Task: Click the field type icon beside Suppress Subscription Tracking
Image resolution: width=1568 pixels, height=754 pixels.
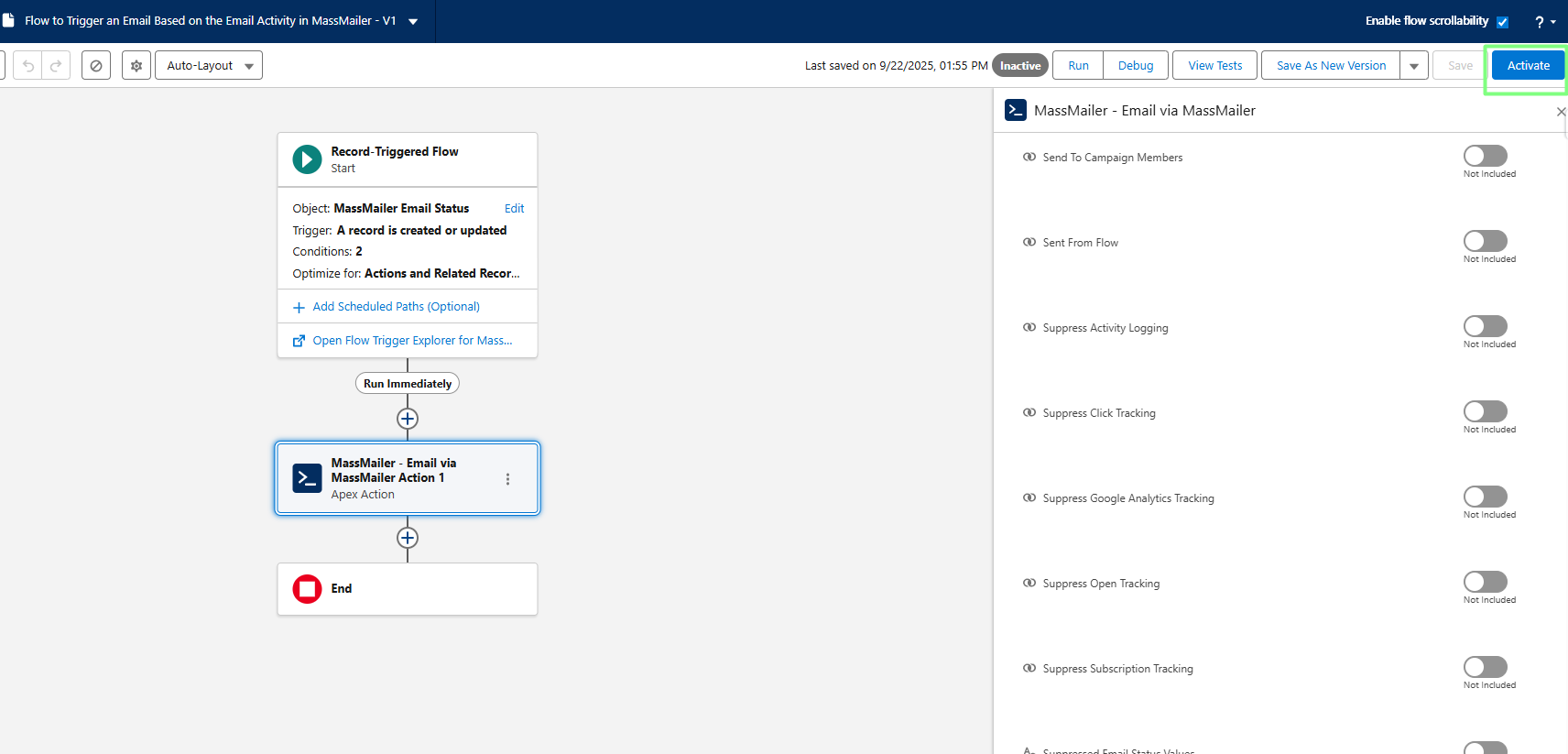Action: point(1029,668)
